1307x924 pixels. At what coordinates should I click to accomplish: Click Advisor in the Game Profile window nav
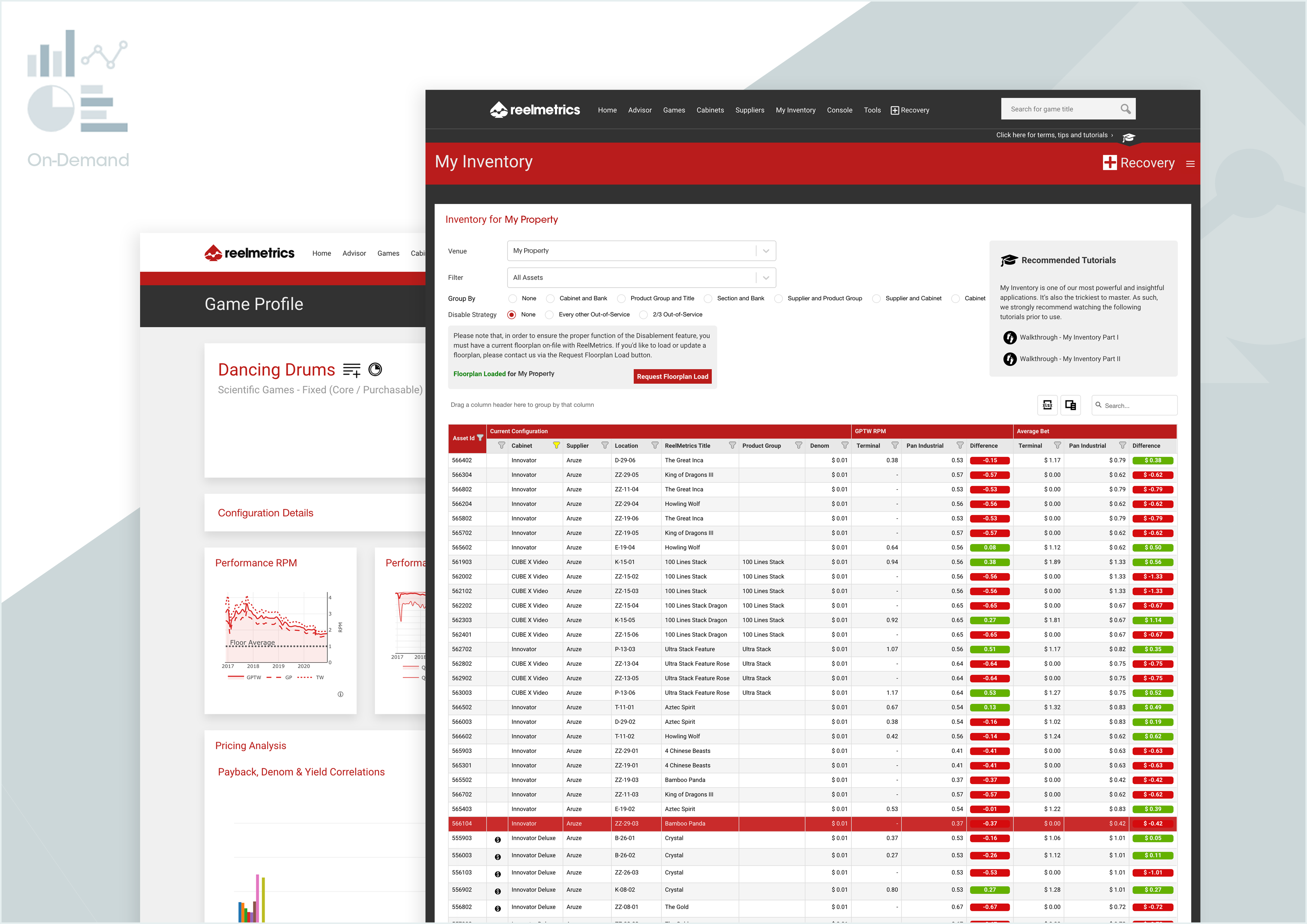tap(354, 253)
